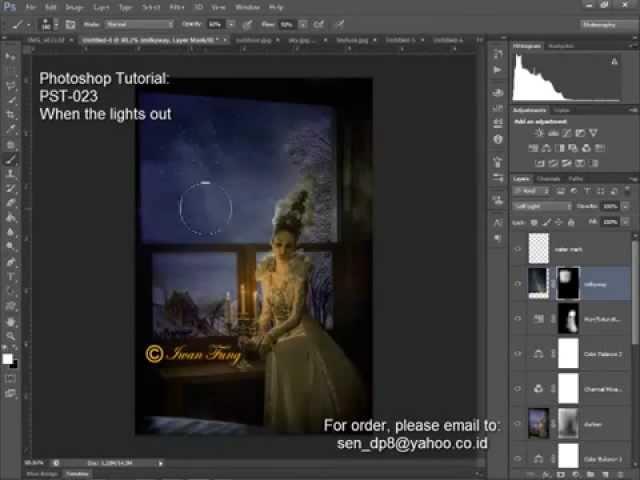Select the Zoom tool
Screen dimensions: 640x480
tap(10, 336)
